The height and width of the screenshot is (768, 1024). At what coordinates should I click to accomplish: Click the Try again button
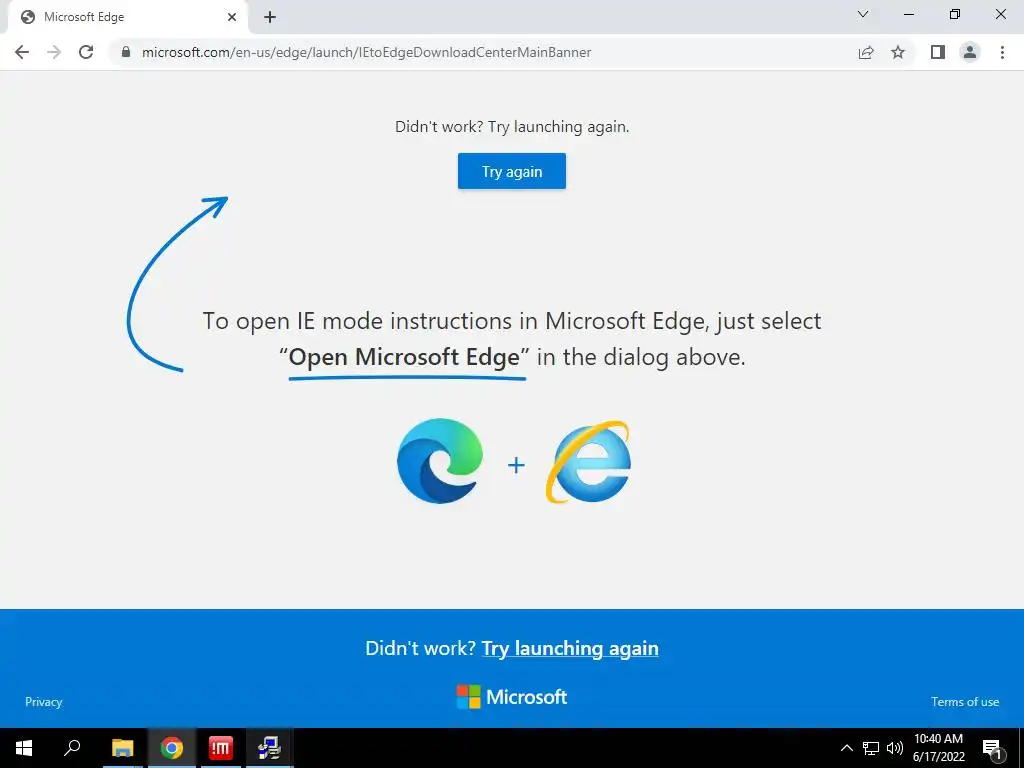click(512, 171)
